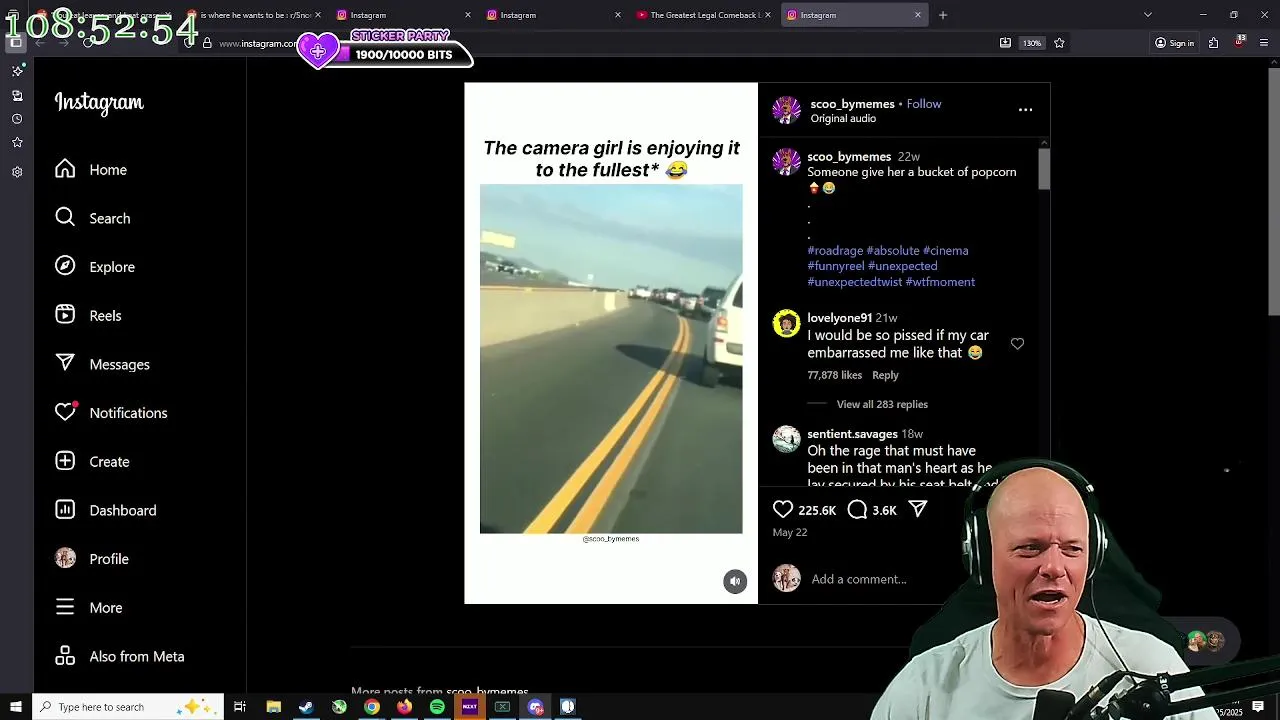Open Google Chrome from taskbar
Viewport: 1280px width, 720px height.
pos(372,707)
